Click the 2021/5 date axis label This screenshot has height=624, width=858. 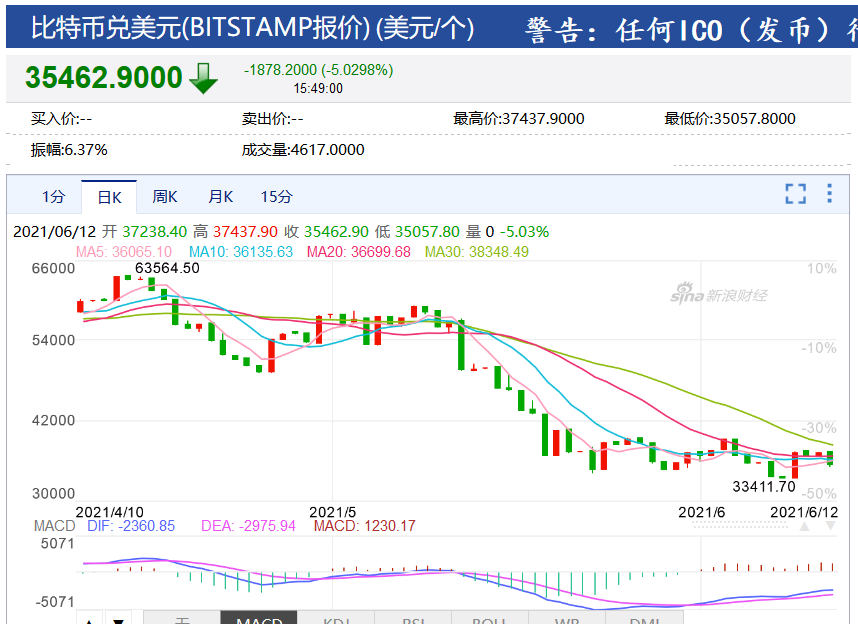click(333, 512)
